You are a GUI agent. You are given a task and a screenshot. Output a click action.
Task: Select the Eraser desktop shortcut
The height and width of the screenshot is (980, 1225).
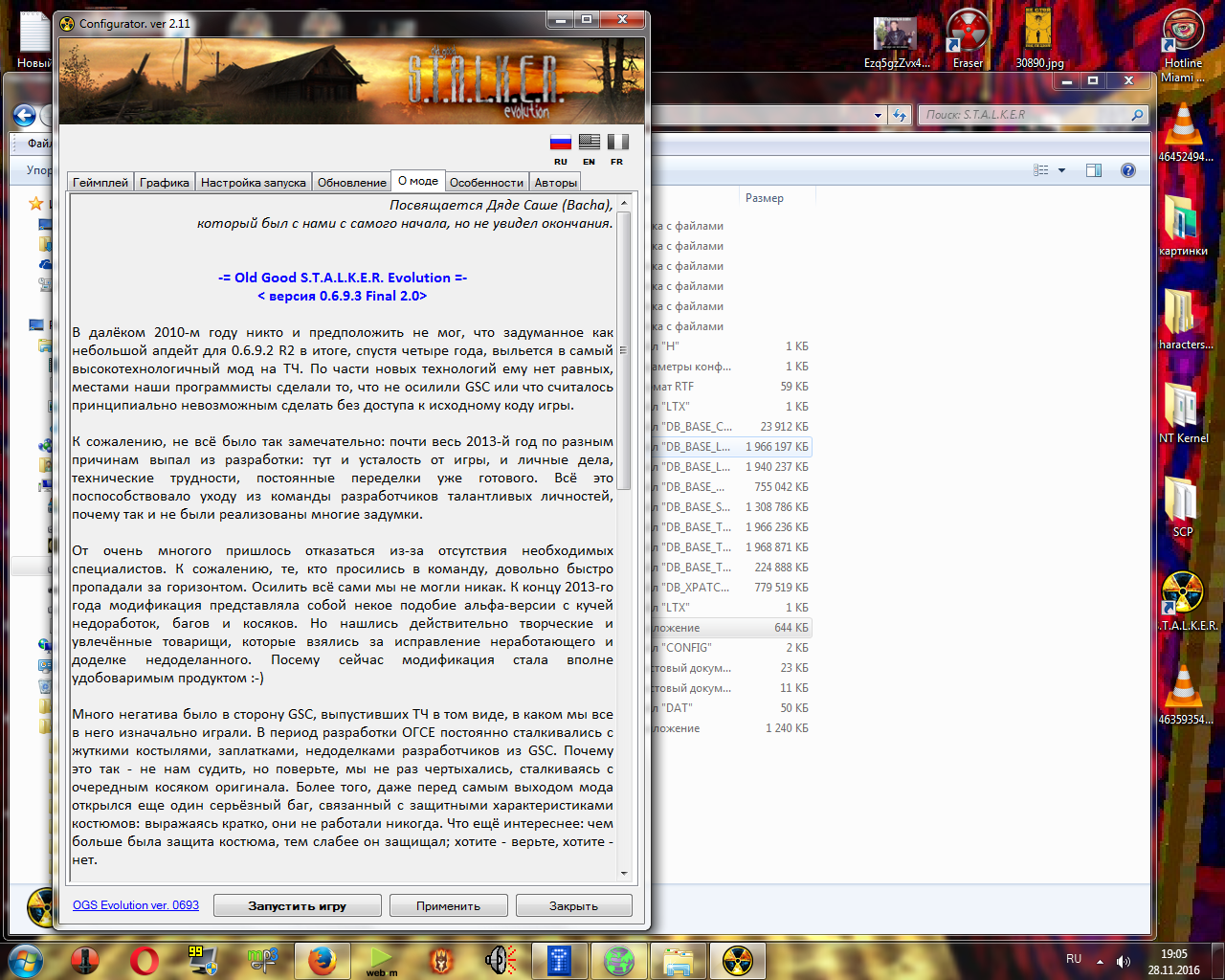pyautogui.click(x=968, y=38)
